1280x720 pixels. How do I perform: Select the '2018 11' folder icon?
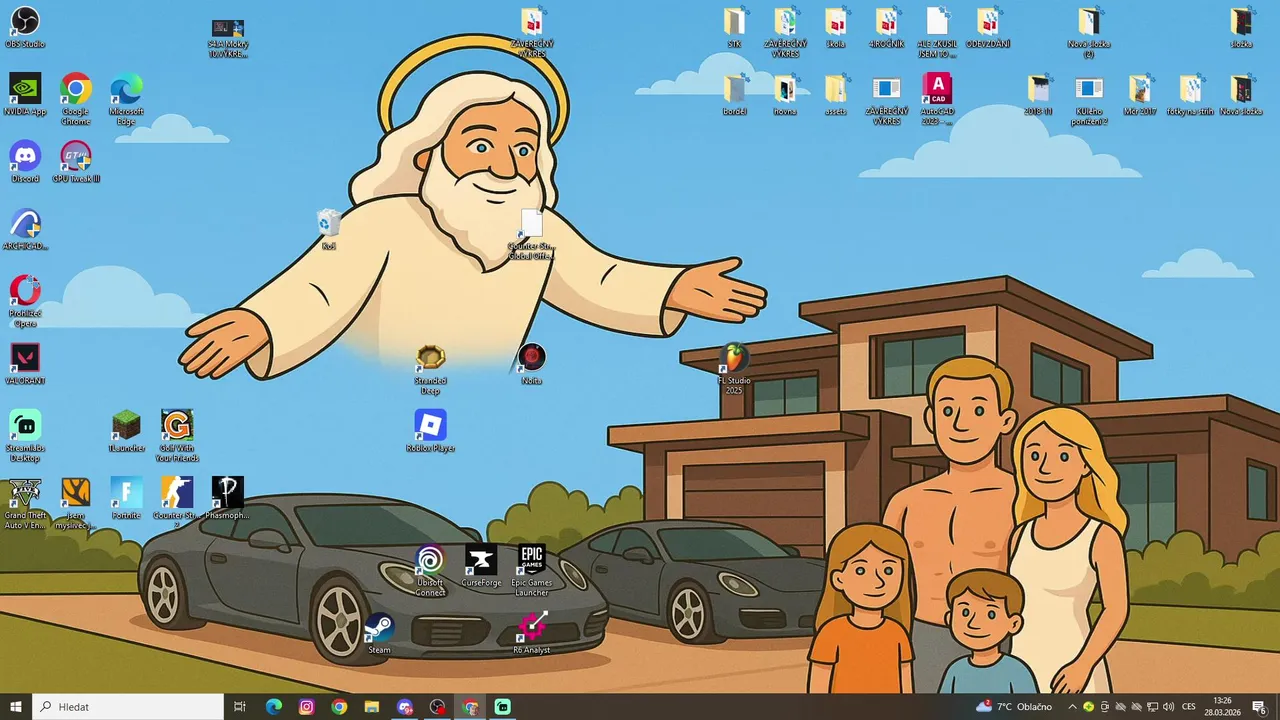1038,95
